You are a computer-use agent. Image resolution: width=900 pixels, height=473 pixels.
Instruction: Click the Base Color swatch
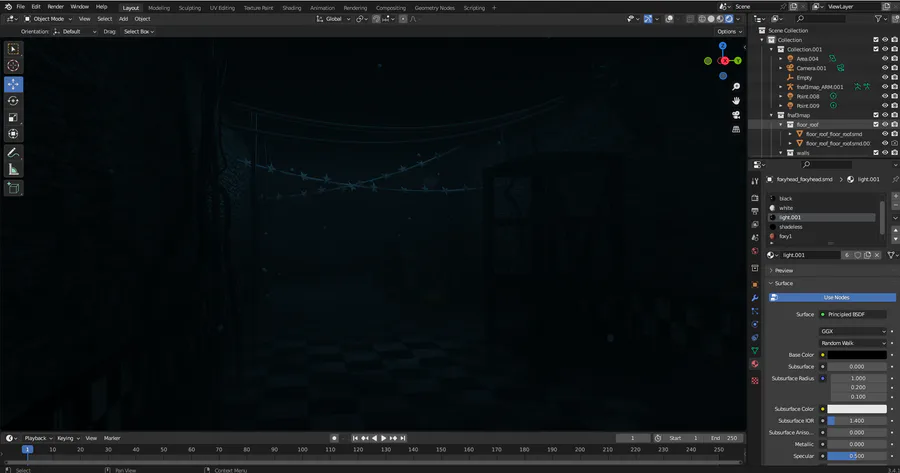pyautogui.click(x=857, y=355)
